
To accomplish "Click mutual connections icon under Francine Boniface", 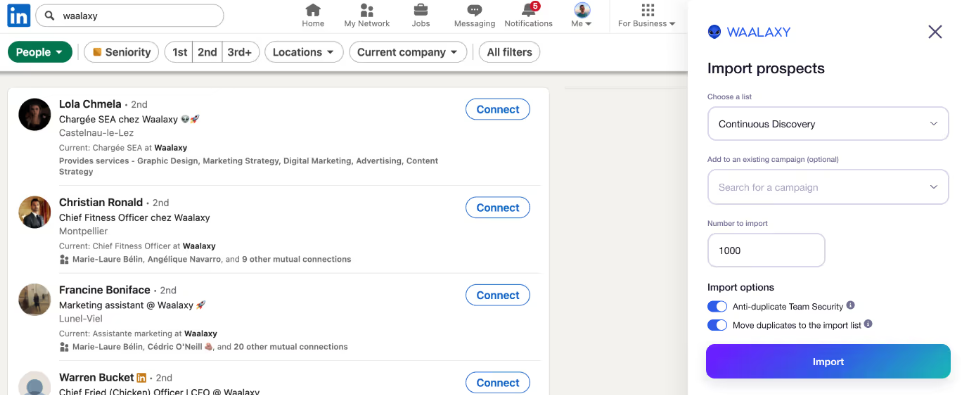I will point(64,347).
